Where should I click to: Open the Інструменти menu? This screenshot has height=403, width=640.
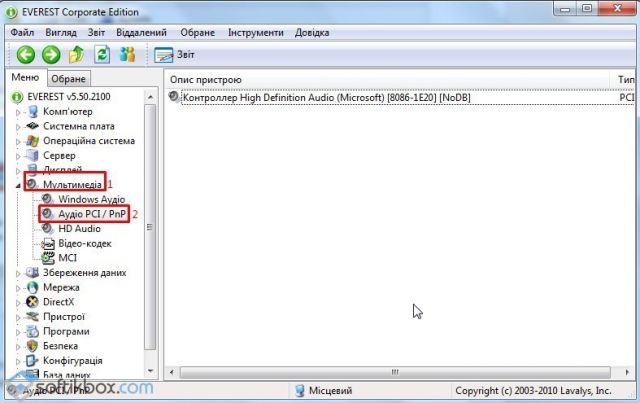tap(256, 32)
